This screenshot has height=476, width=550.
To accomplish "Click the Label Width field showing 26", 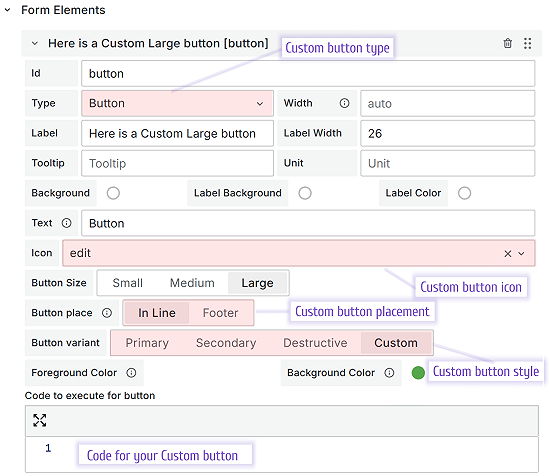I will 448,133.
